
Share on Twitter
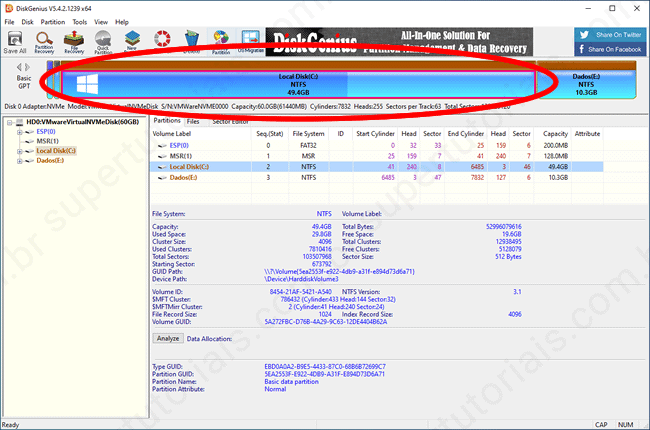coord(610,35)
